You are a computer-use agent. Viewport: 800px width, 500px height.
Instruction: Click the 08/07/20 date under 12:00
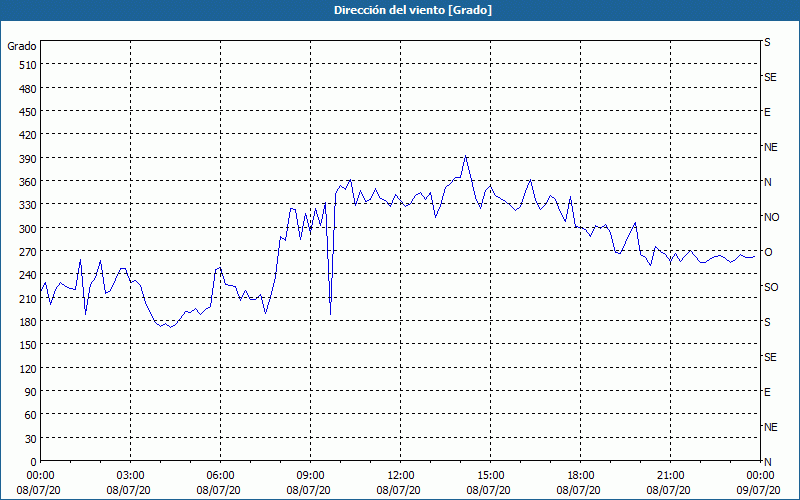point(399,490)
